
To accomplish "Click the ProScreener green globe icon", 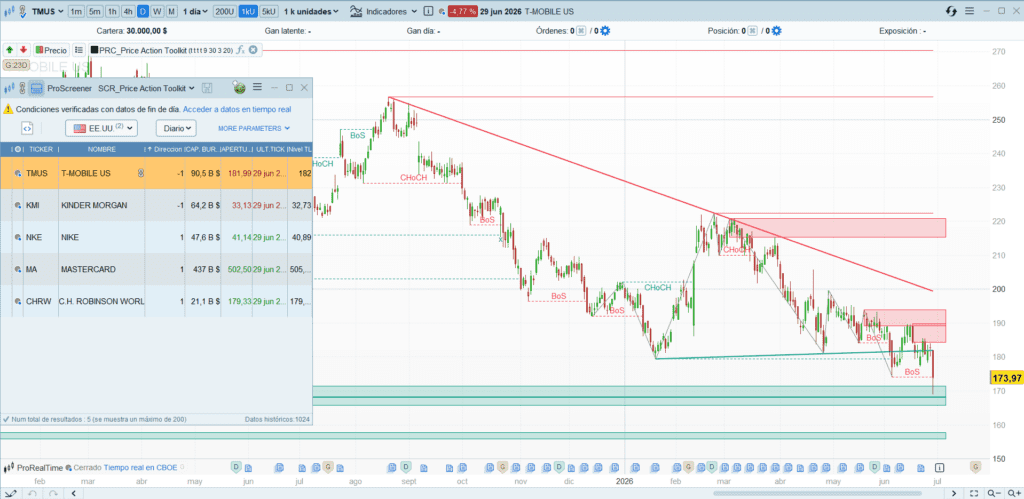I will 239,88.
